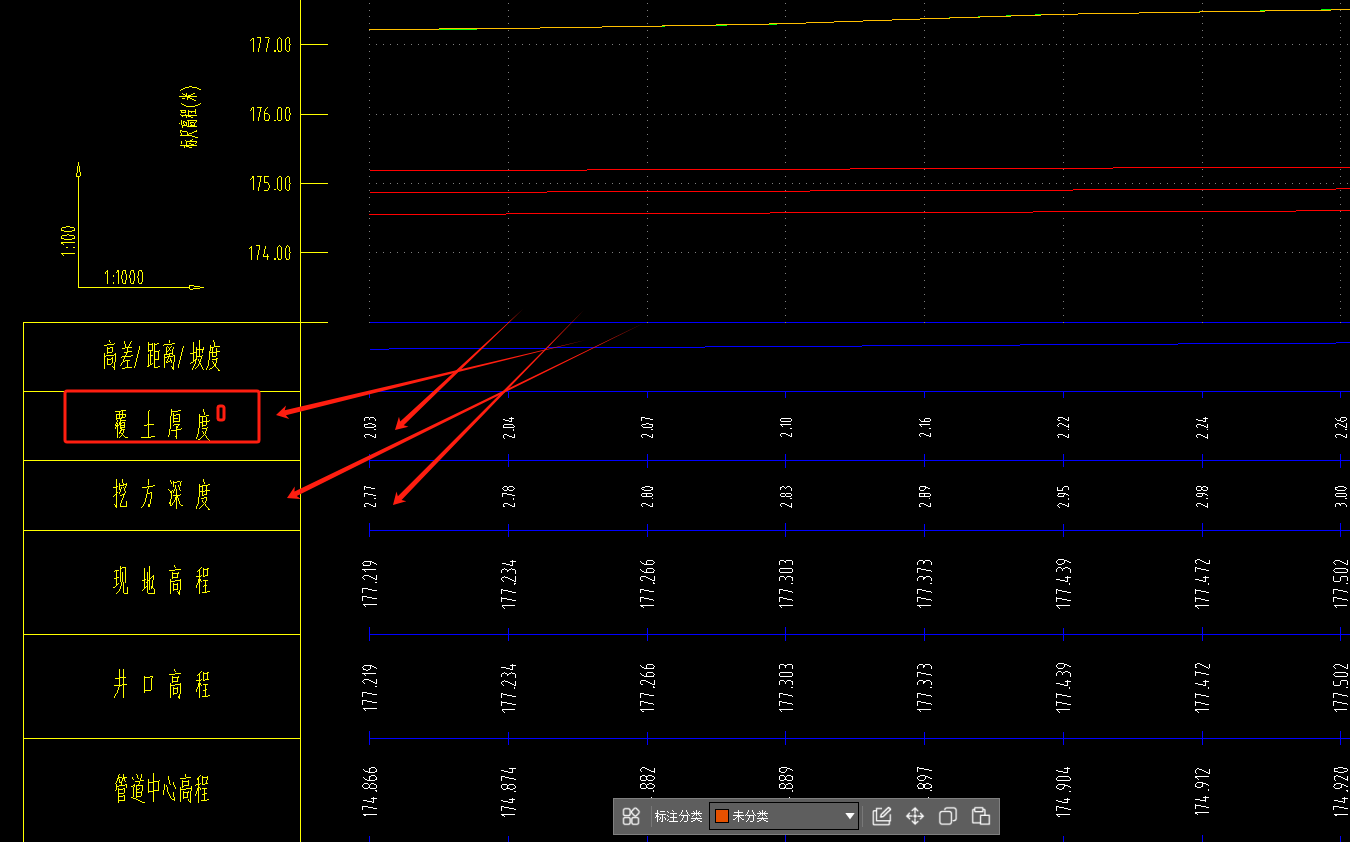
Task: Select the 现地高程 row header text
Action: (x=162, y=581)
